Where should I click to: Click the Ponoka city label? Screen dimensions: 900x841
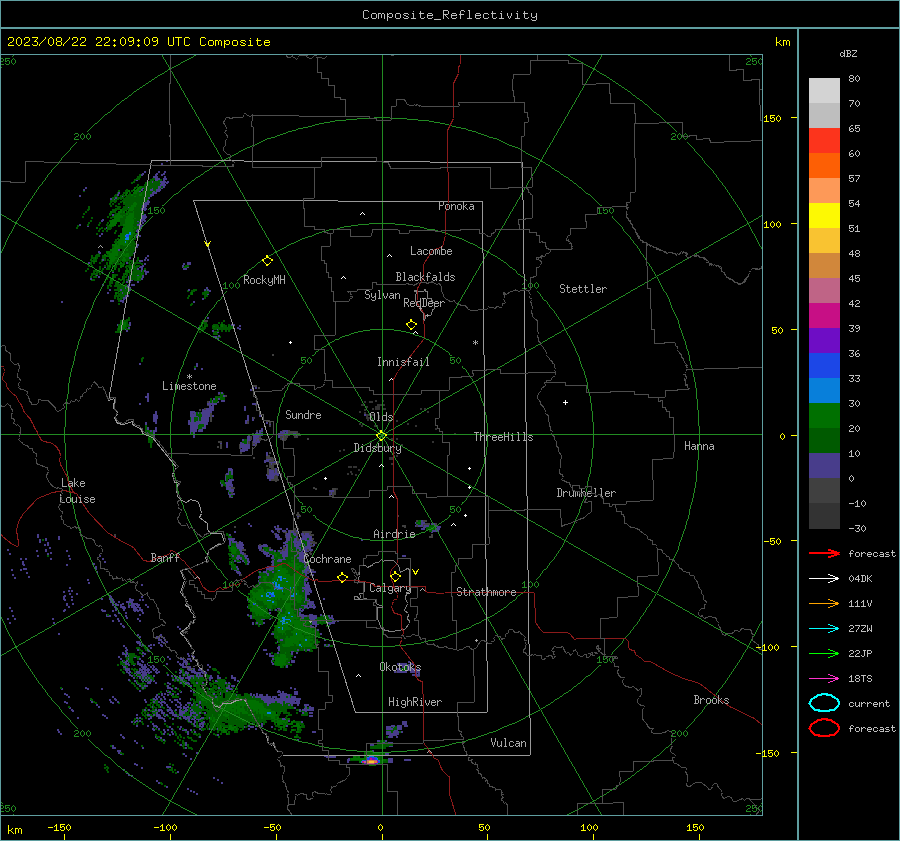coord(456,206)
